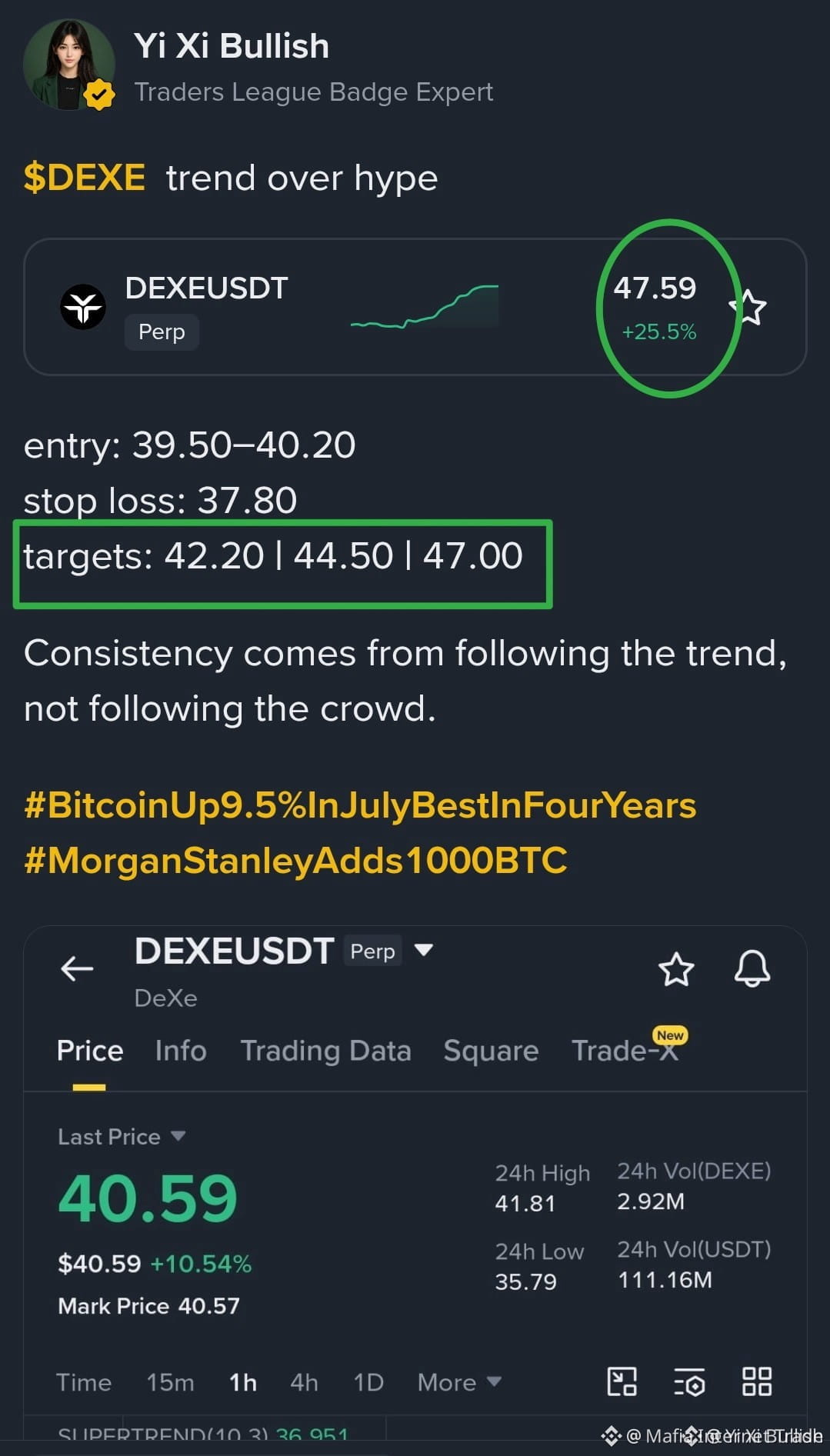Screen dimensions: 830x1456
Task: Expand the More timeframes dropdown
Action: click(x=459, y=1382)
